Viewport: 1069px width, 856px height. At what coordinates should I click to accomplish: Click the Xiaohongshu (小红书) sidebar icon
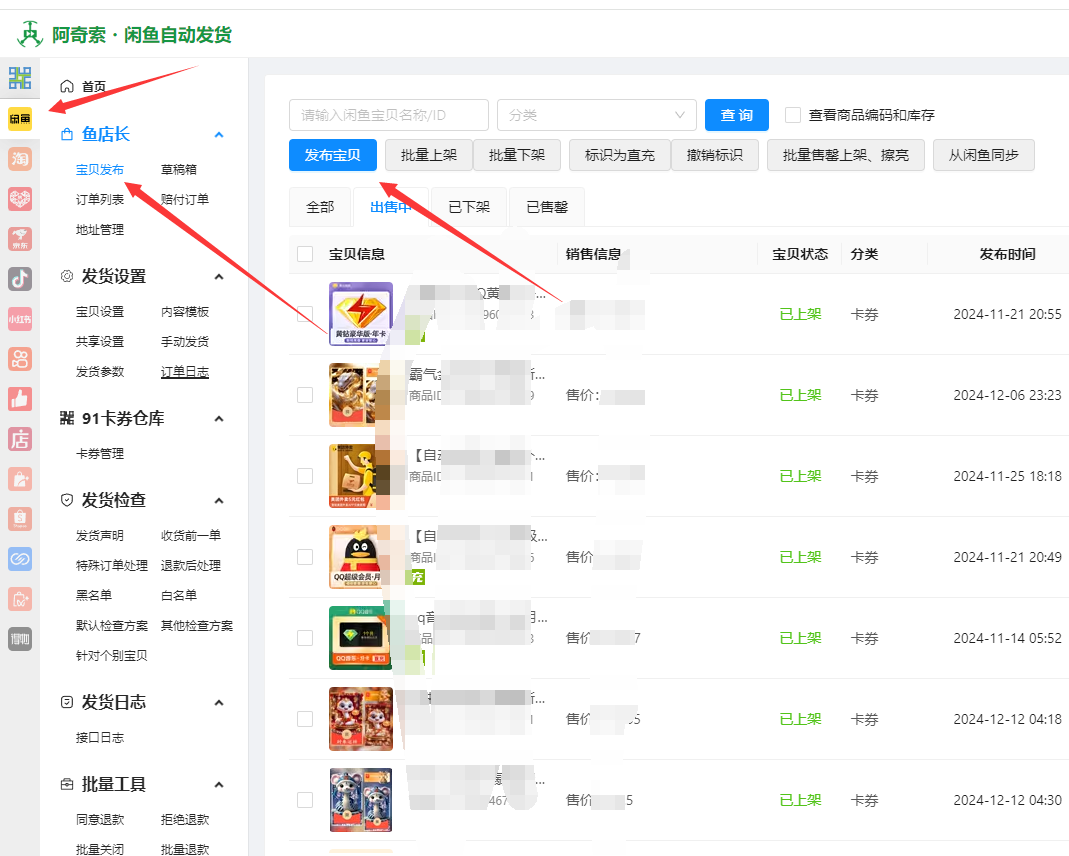pos(20,319)
